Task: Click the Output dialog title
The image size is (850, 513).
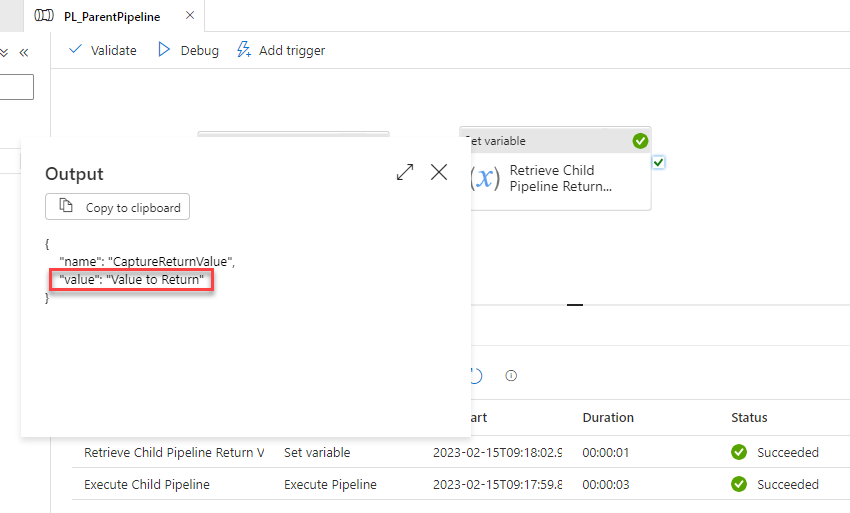Action: pyautogui.click(x=74, y=174)
